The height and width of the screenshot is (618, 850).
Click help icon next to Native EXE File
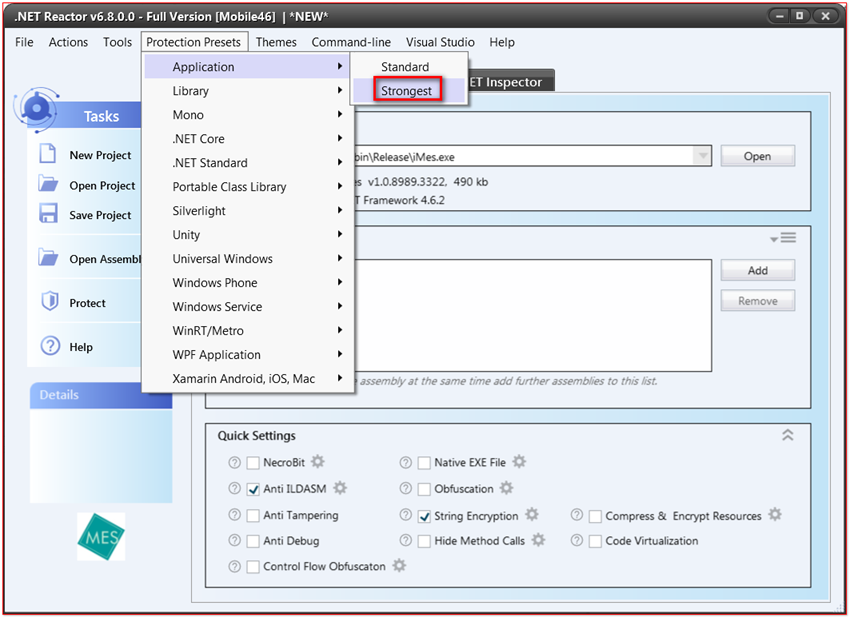pos(405,462)
